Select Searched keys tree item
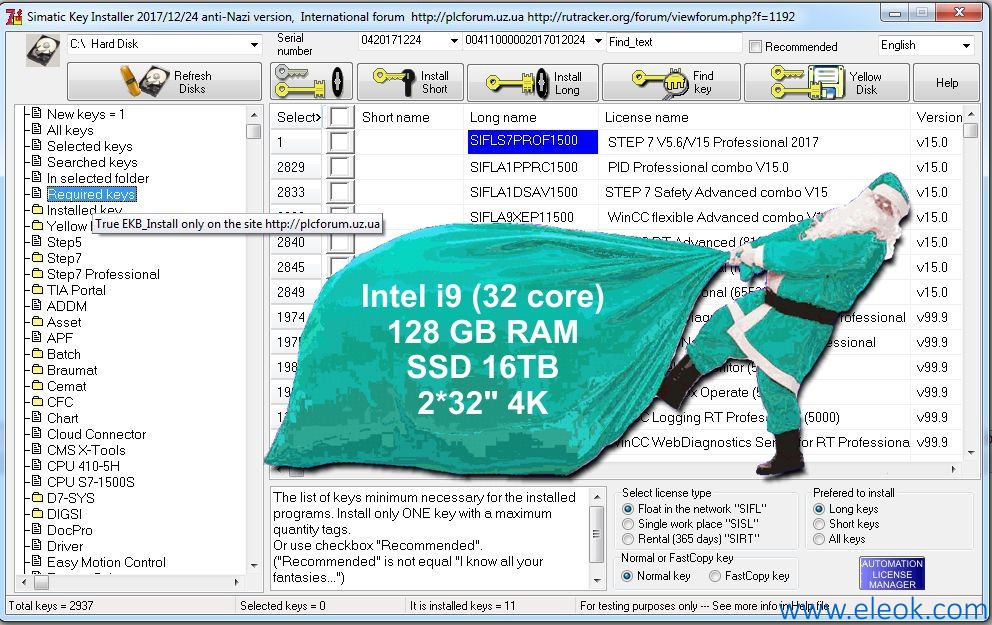This screenshot has height=625, width=992. tap(92, 162)
